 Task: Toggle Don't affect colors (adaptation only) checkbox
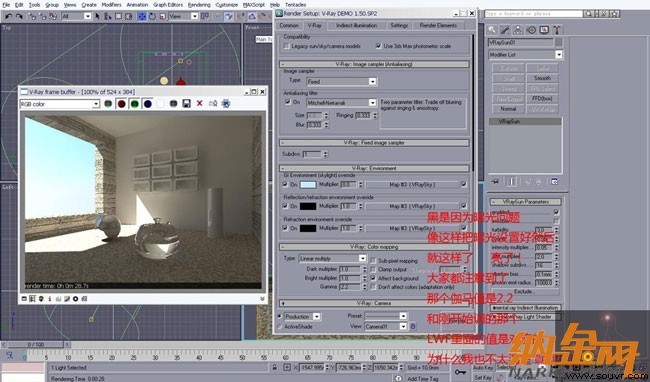point(373,287)
